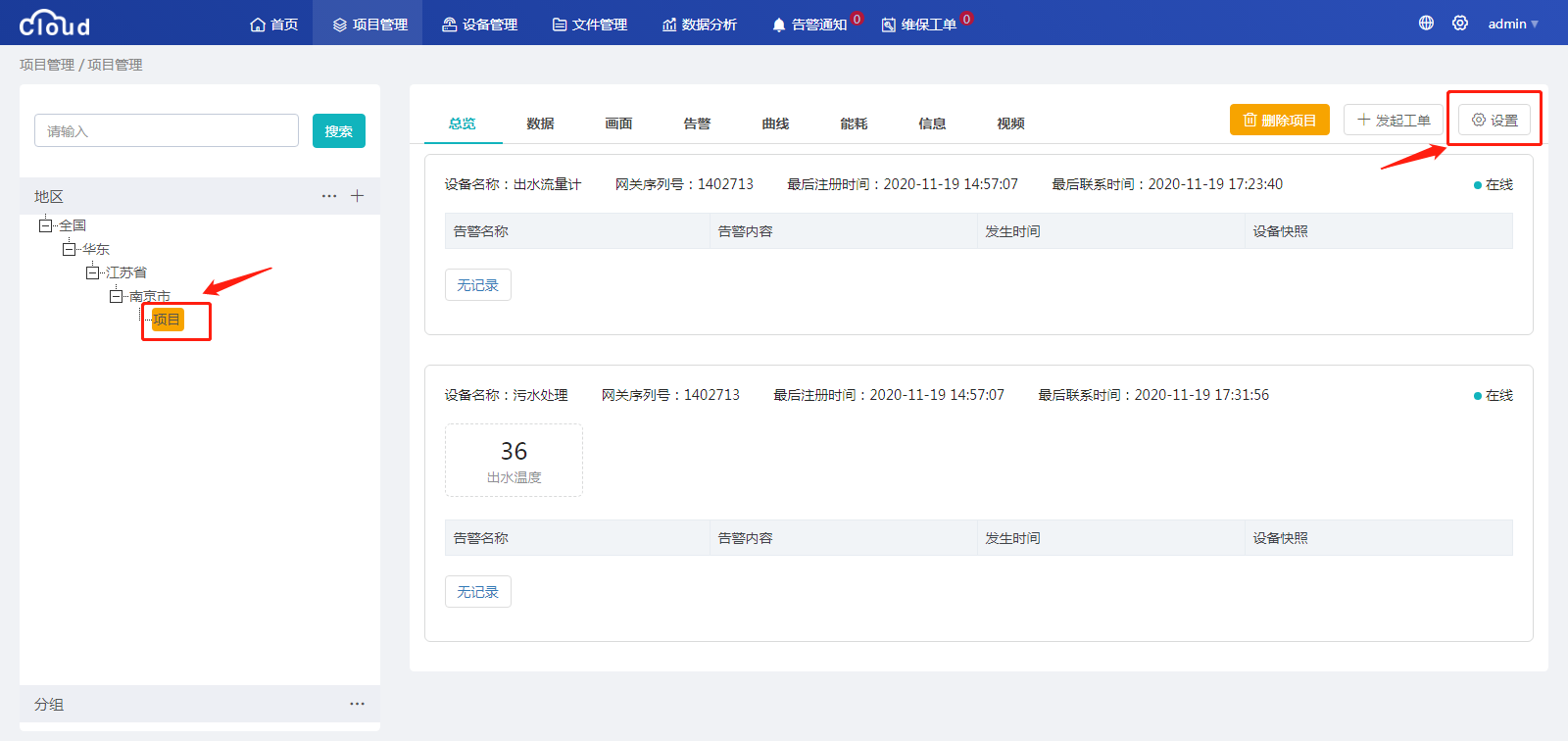Open the 文件管理 menu
The image size is (1568, 741).
(589, 24)
